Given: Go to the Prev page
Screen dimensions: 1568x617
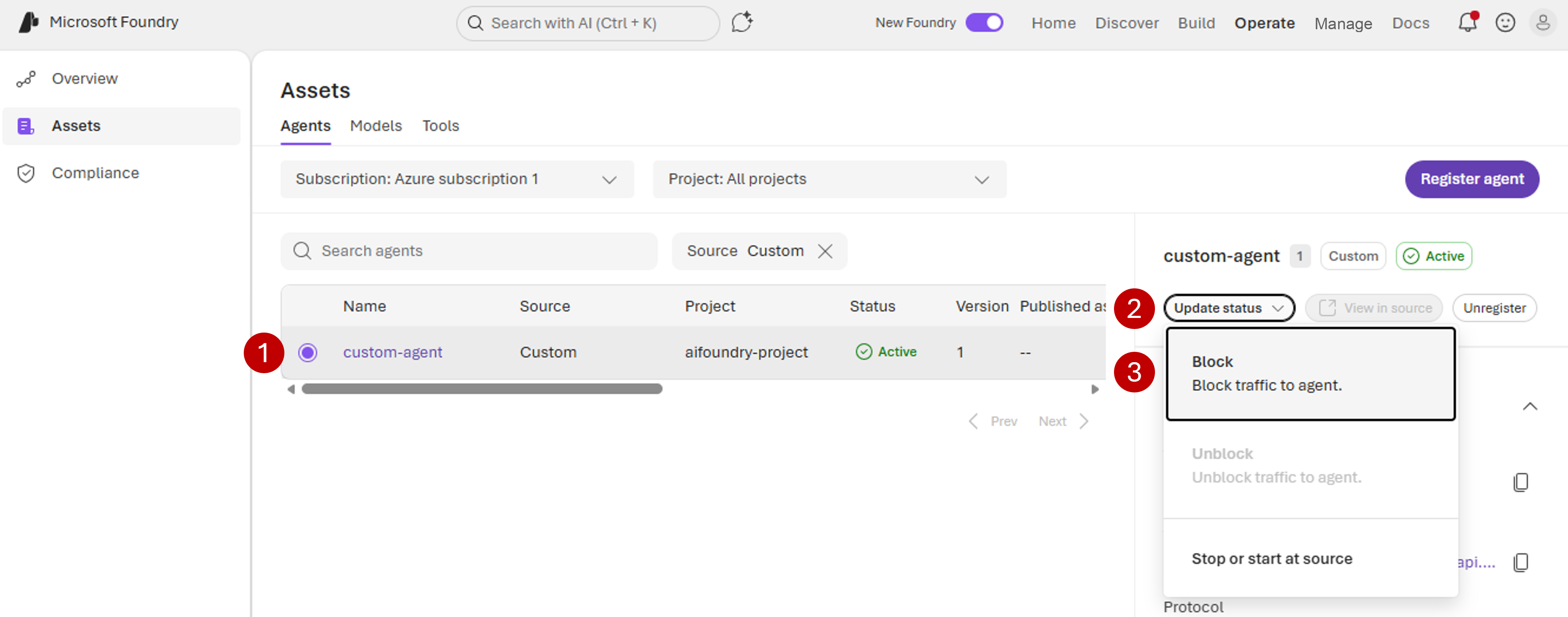Looking at the screenshot, I should pyautogui.click(x=992, y=421).
